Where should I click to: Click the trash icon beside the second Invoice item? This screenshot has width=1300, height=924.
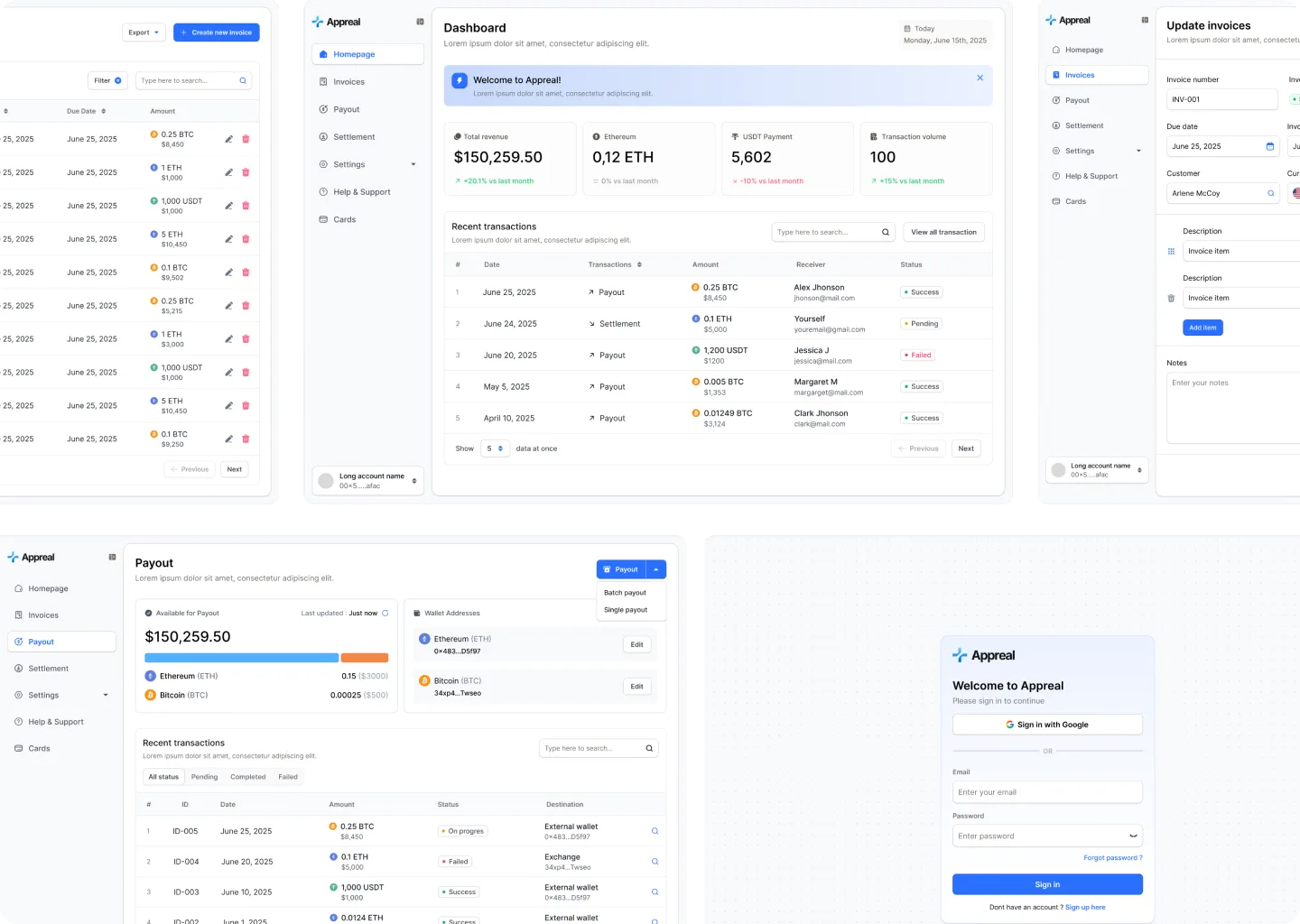pos(1171,298)
